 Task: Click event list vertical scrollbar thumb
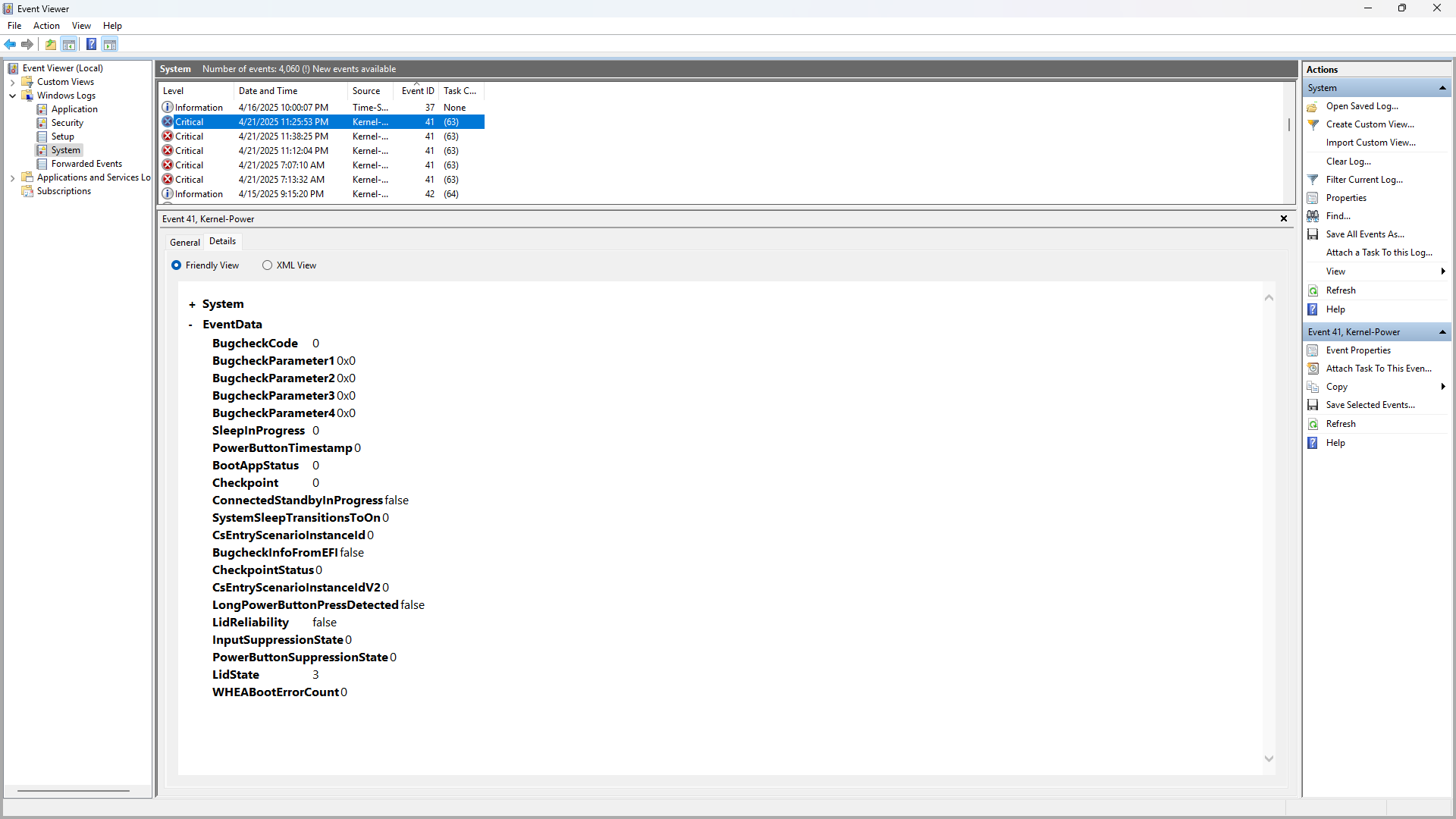pyautogui.click(x=1288, y=124)
